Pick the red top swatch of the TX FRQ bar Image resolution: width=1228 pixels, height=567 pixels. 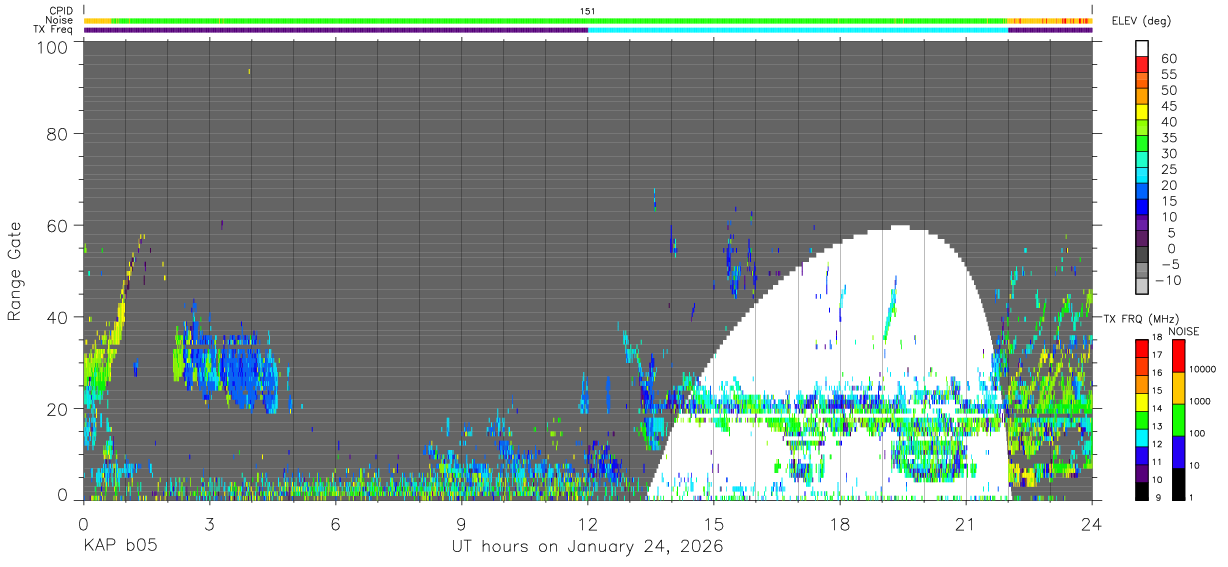(1142, 348)
